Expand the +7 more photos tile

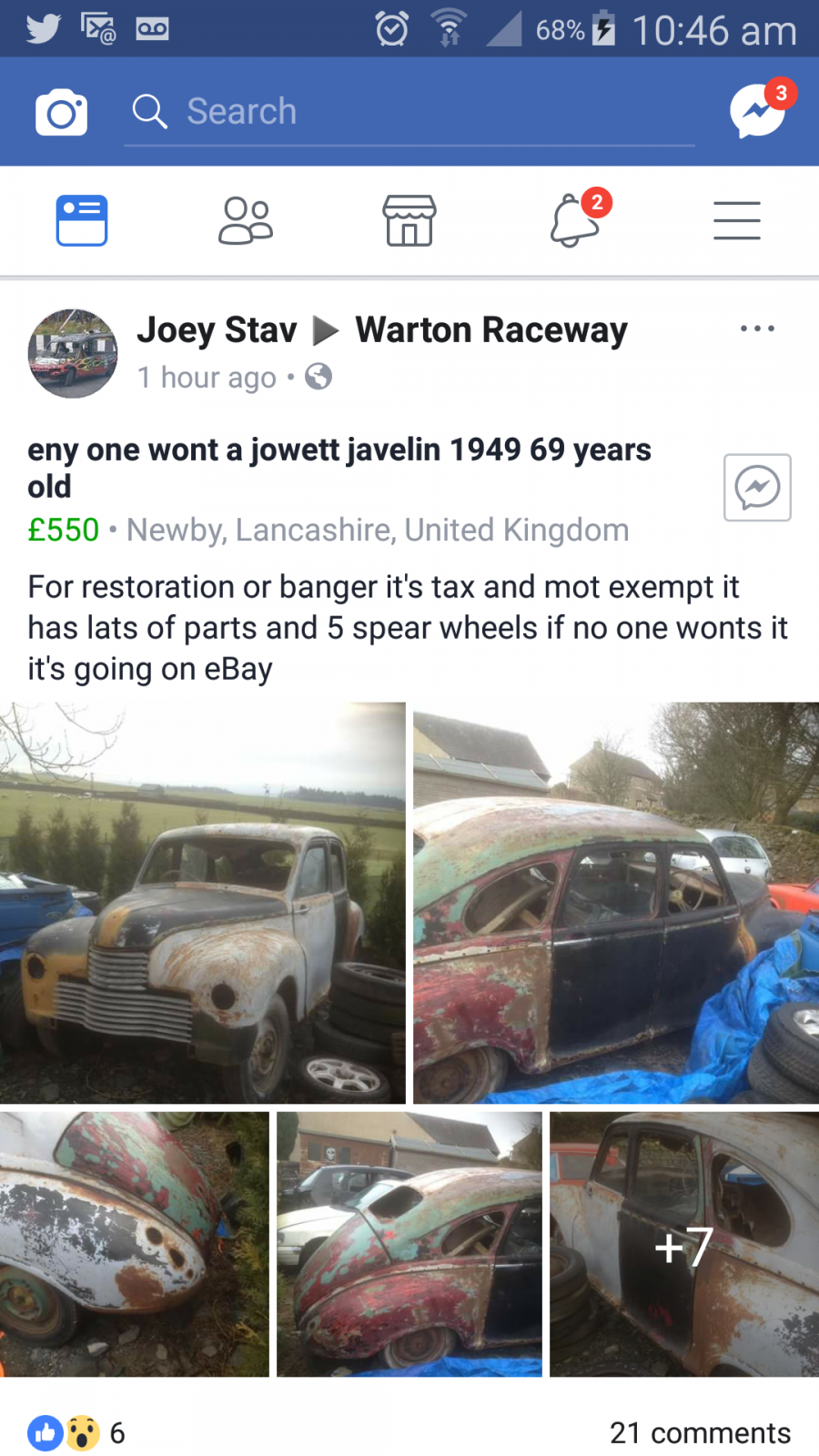click(x=684, y=1244)
